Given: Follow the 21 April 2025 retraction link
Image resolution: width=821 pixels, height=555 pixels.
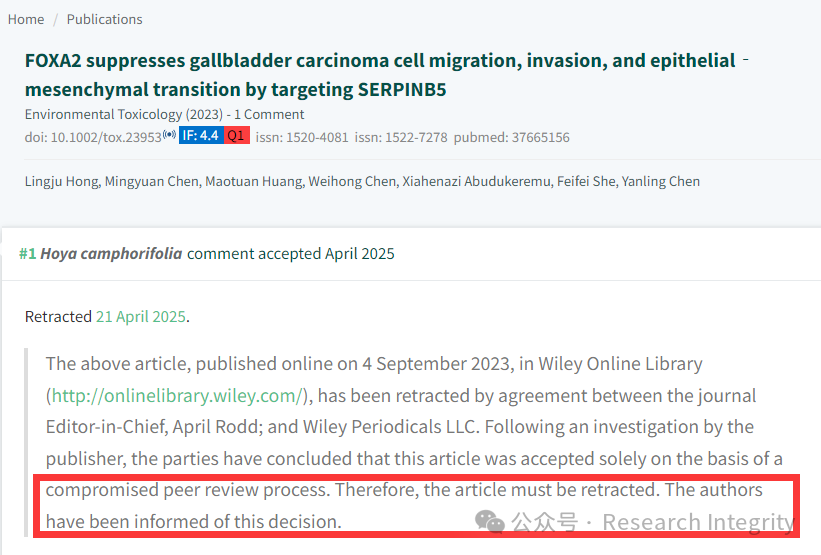Looking at the screenshot, I should tap(141, 317).
